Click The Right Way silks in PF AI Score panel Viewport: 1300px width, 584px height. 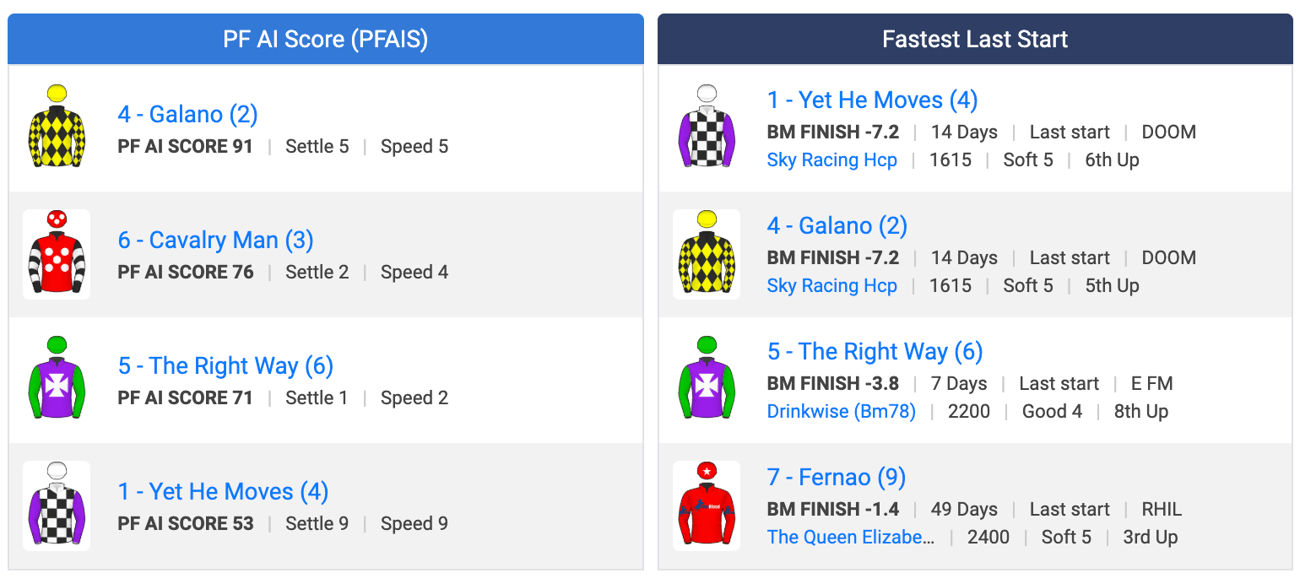tap(57, 380)
